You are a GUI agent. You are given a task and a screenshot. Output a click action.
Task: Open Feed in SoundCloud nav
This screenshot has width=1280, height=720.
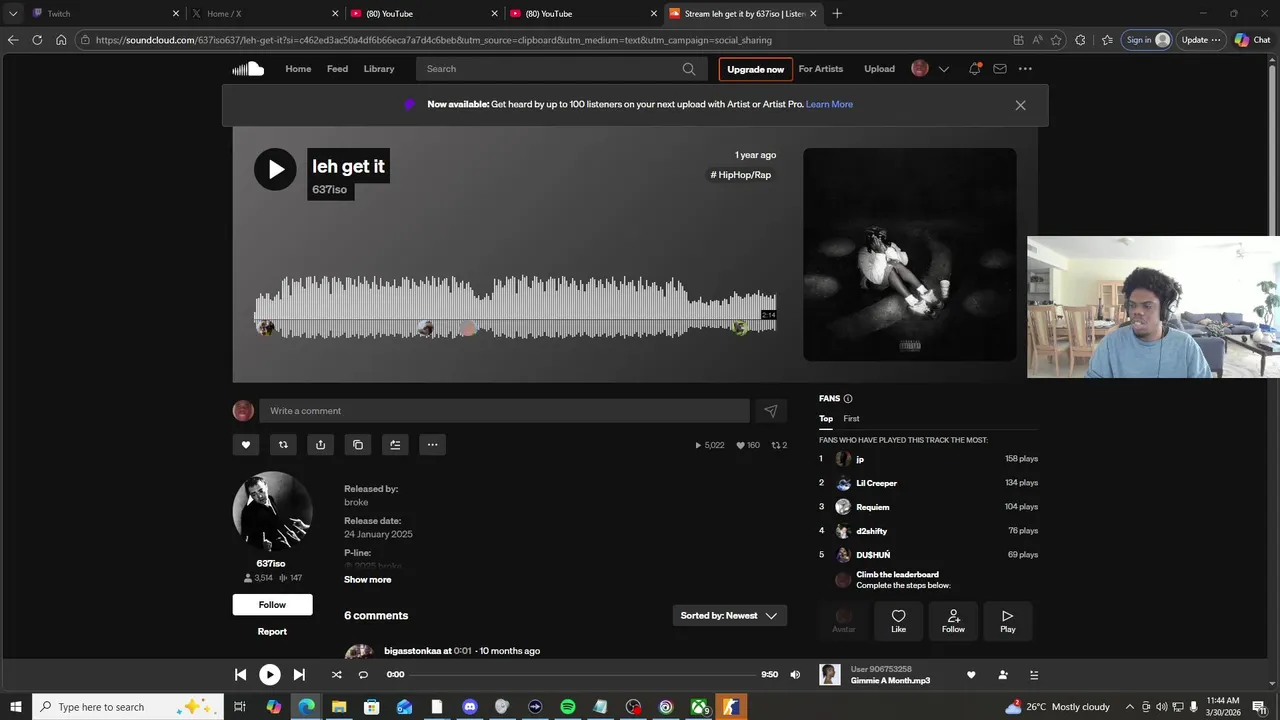point(337,69)
